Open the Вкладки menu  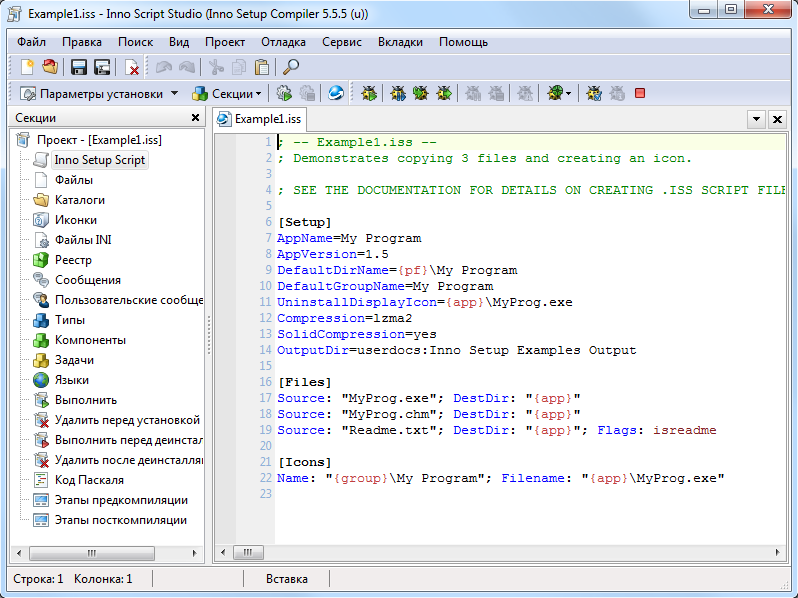(x=401, y=42)
